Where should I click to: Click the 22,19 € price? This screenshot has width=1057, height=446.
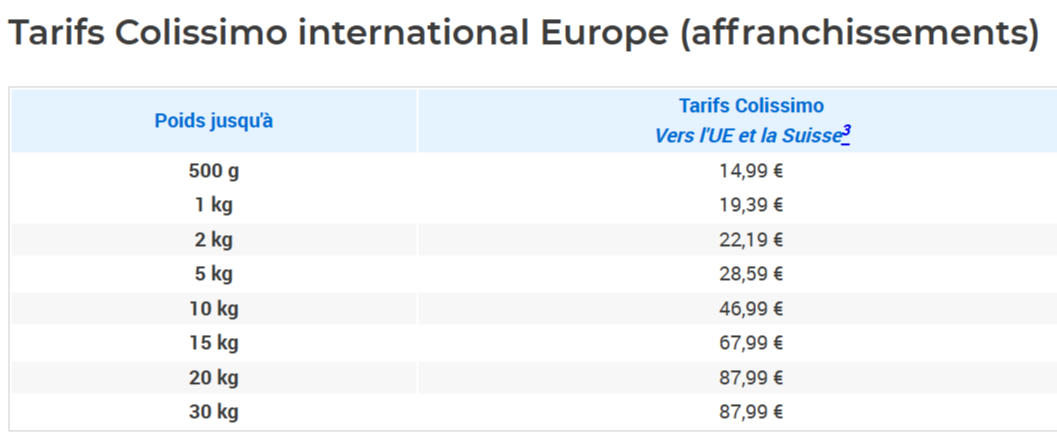751,239
